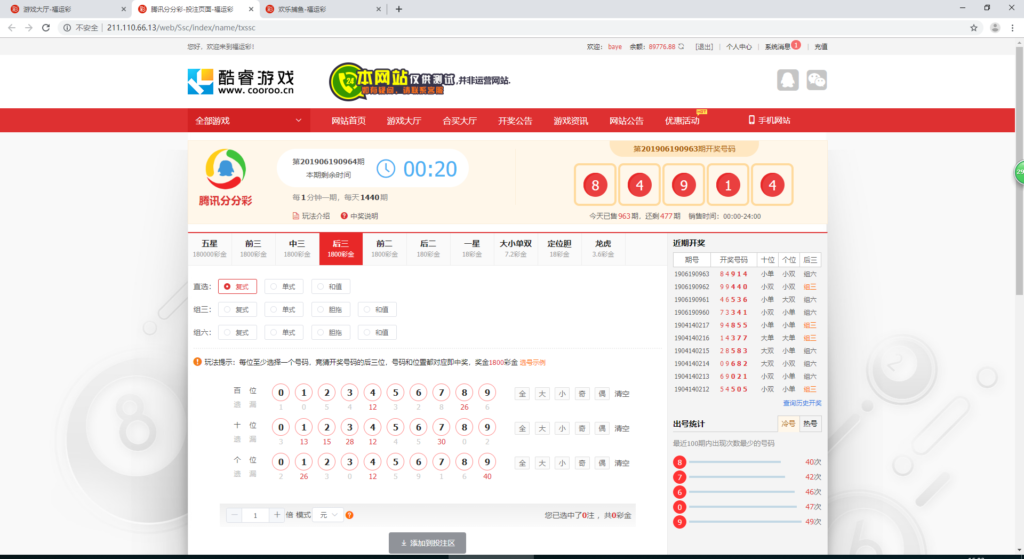Click the QQ penguin contact icon
The image size is (1024, 559).
(788, 80)
